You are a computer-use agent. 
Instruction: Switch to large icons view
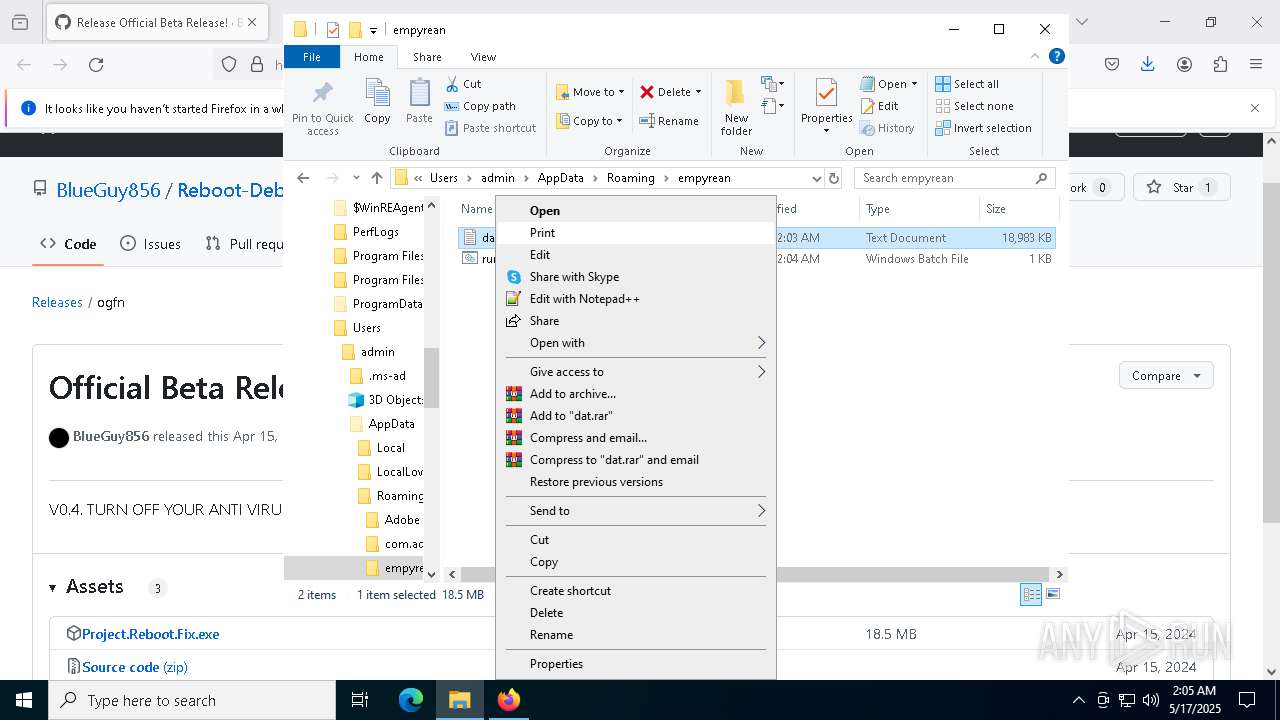pos(1052,594)
